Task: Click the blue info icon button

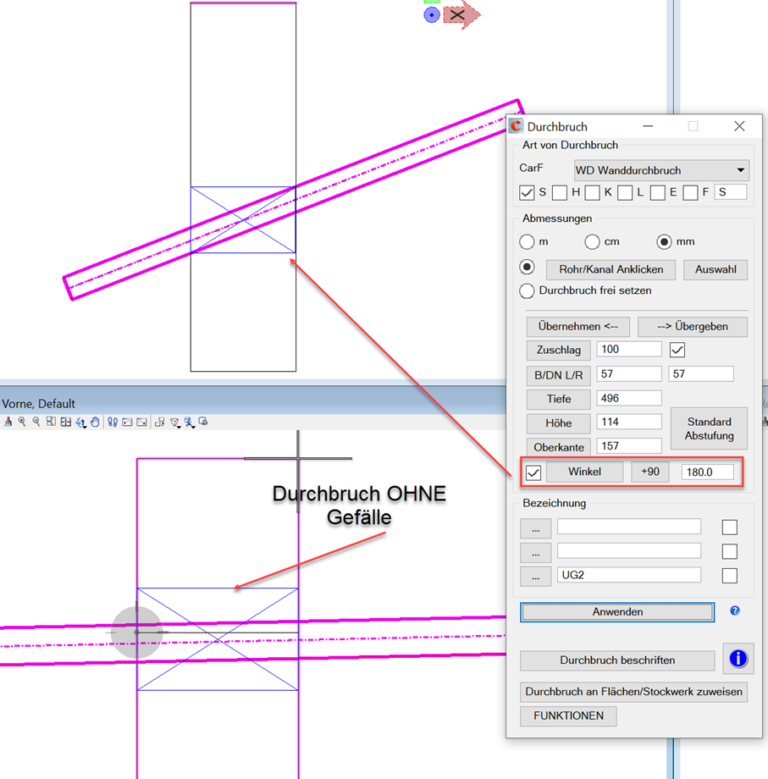Action: (738, 658)
